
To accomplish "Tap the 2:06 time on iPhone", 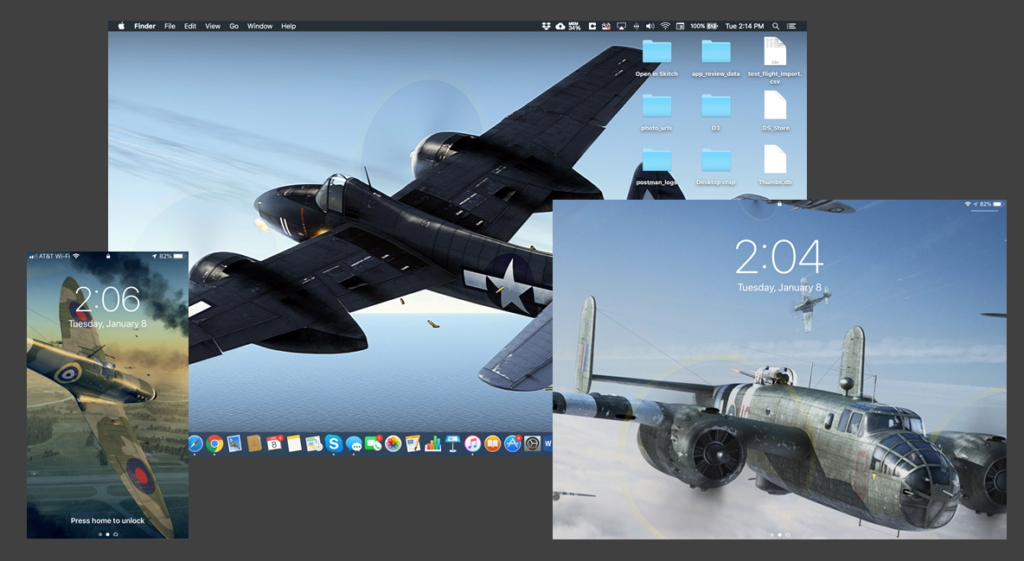I will (x=108, y=300).
